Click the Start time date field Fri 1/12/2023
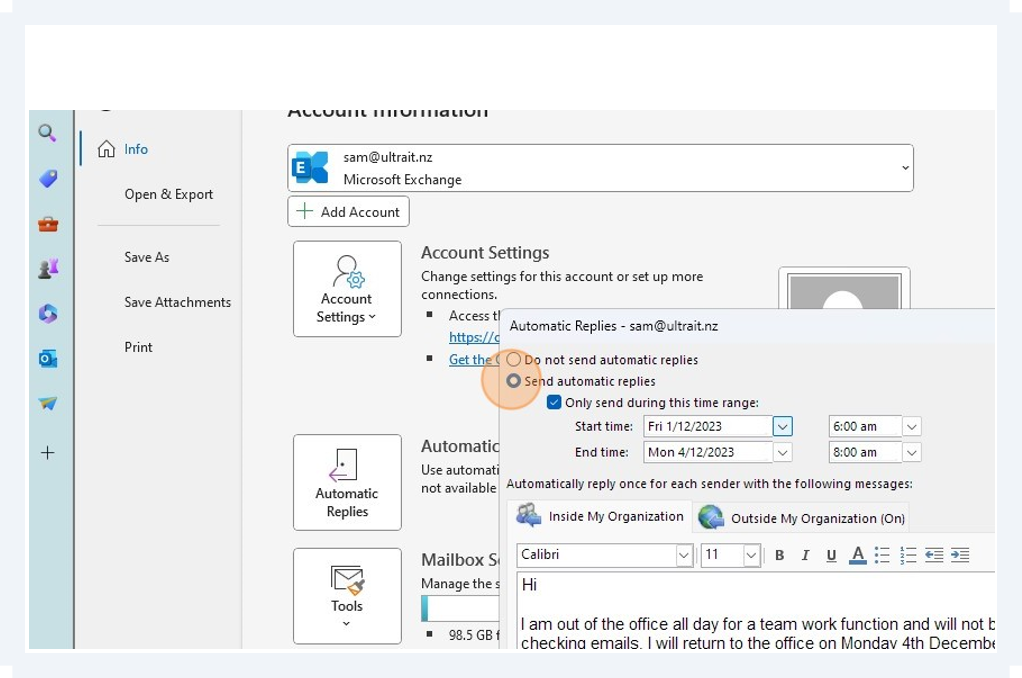 (x=708, y=426)
